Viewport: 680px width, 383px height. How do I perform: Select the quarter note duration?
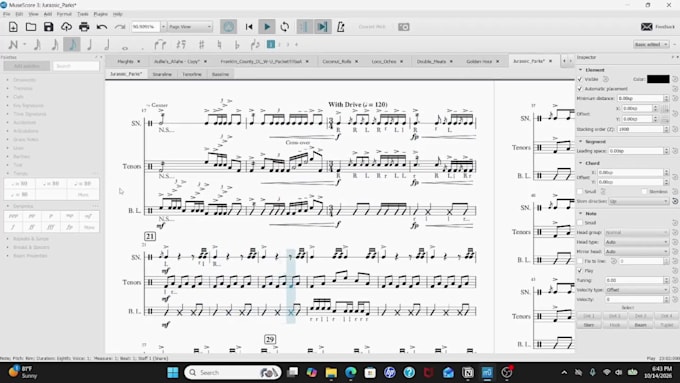[x=90, y=44]
